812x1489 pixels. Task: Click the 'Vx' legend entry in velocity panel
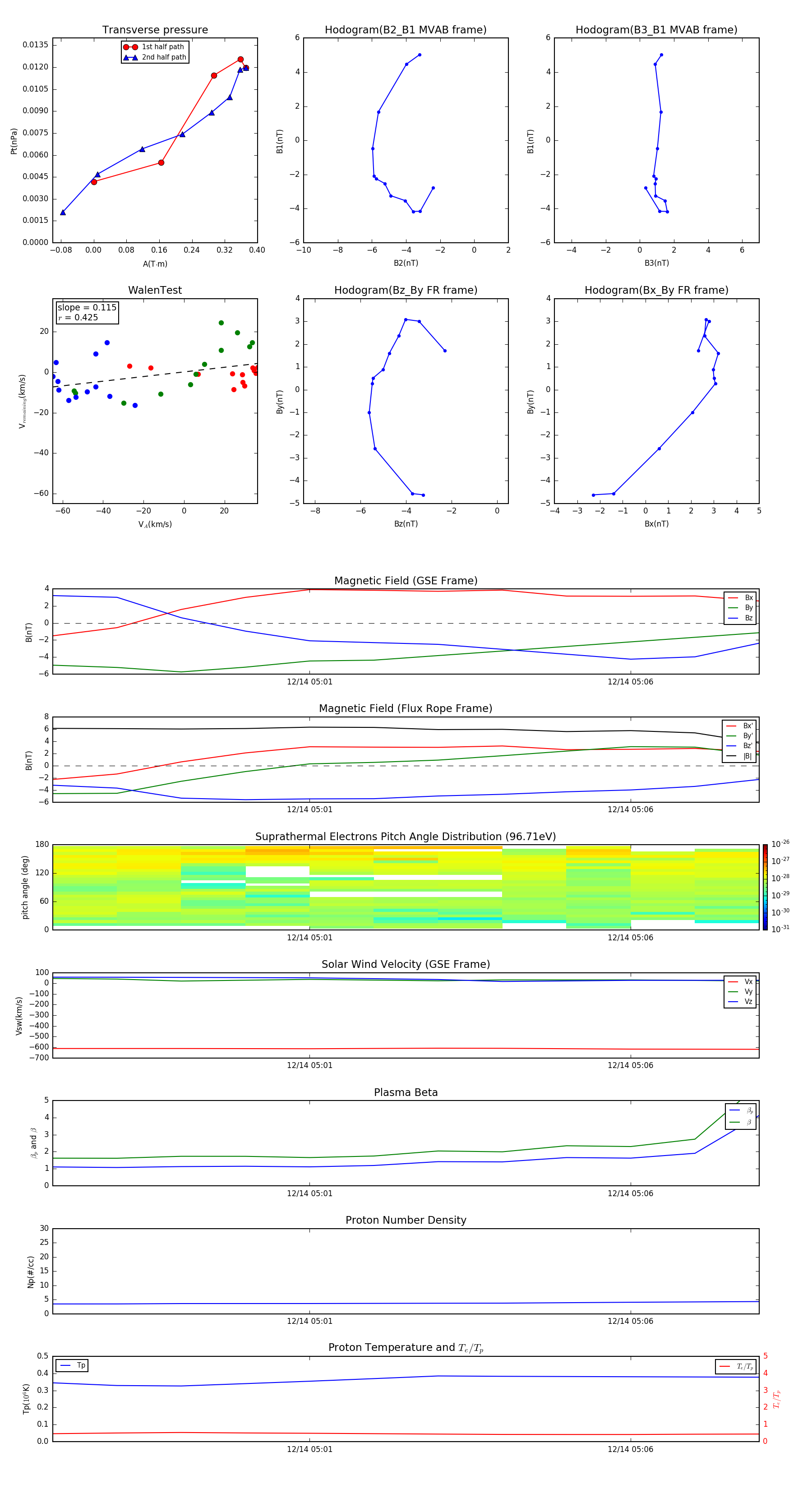[x=740, y=981]
